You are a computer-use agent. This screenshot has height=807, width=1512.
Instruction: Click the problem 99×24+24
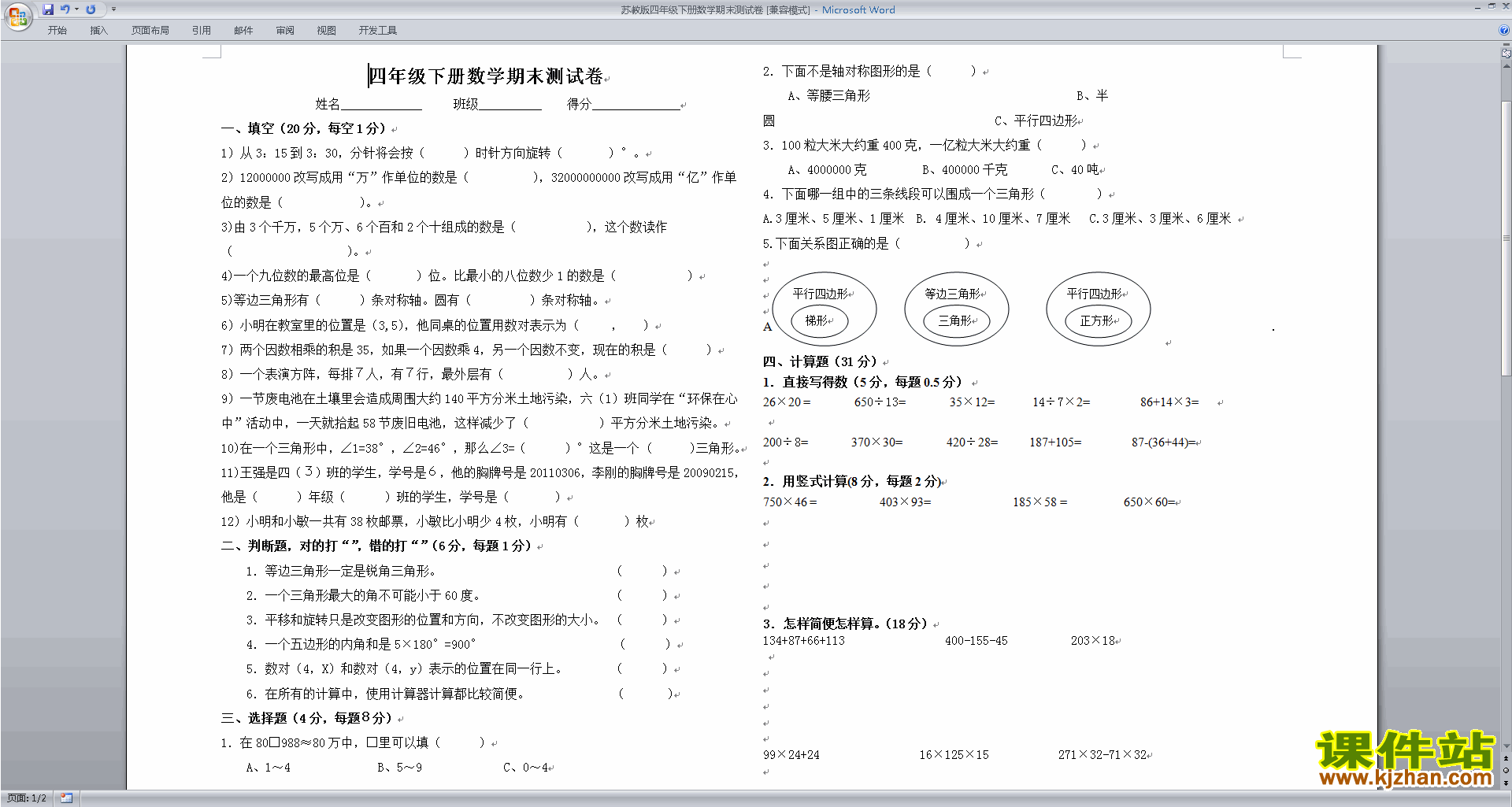[x=791, y=755]
